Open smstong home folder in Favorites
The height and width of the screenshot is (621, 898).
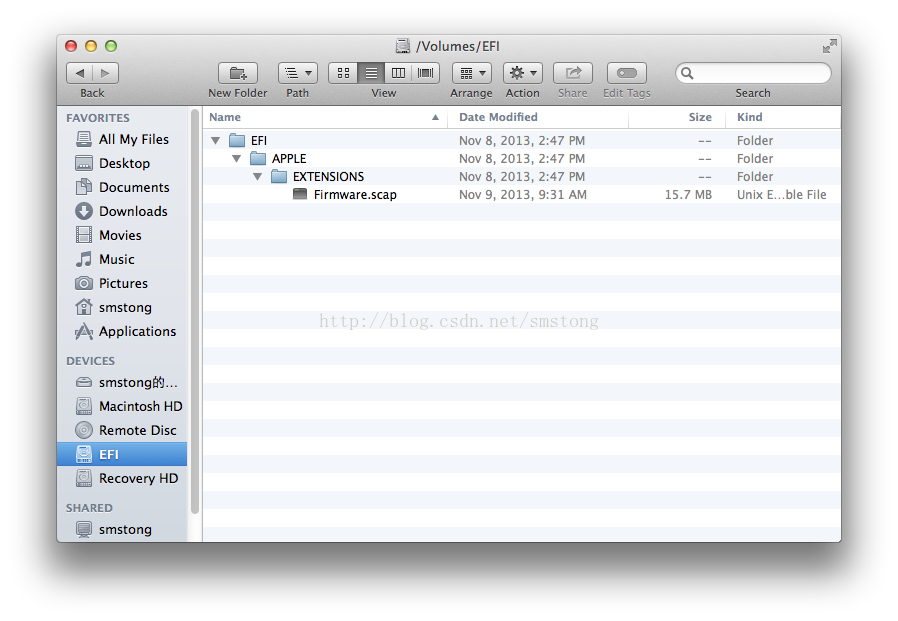122,308
